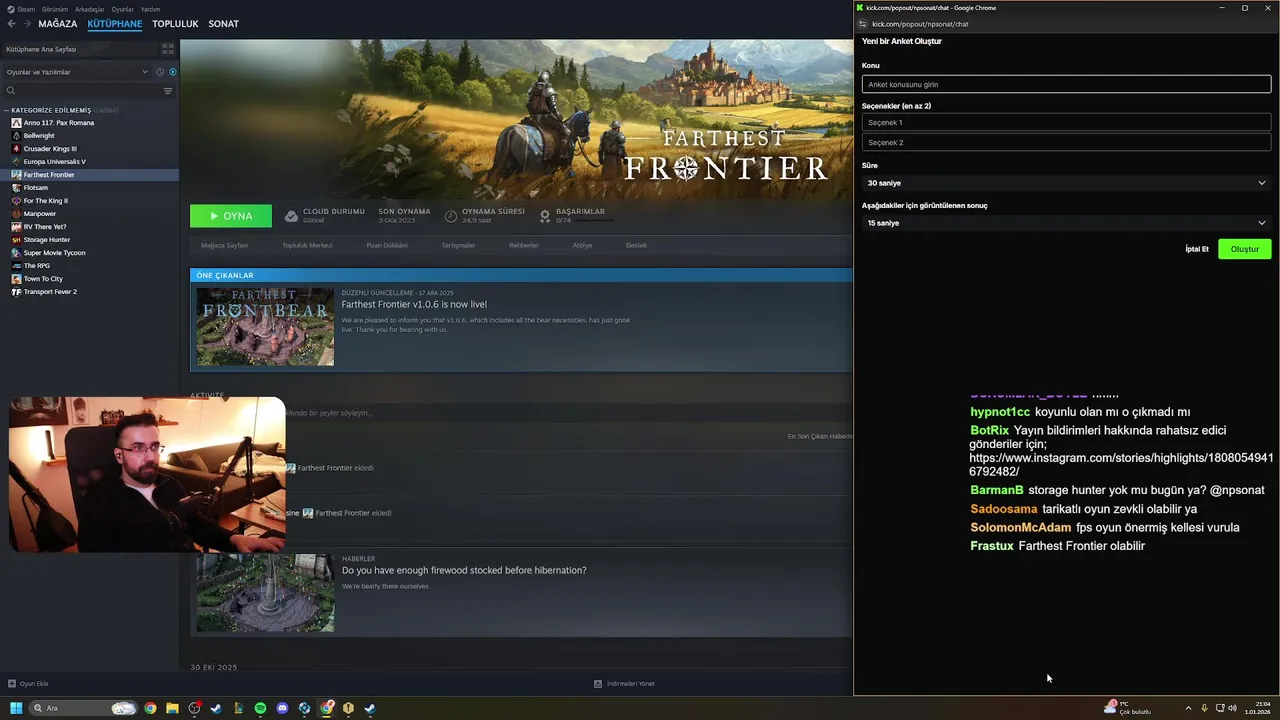Open Topluluk Merkezi game tab
The image size is (1280, 720).
coord(307,245)
